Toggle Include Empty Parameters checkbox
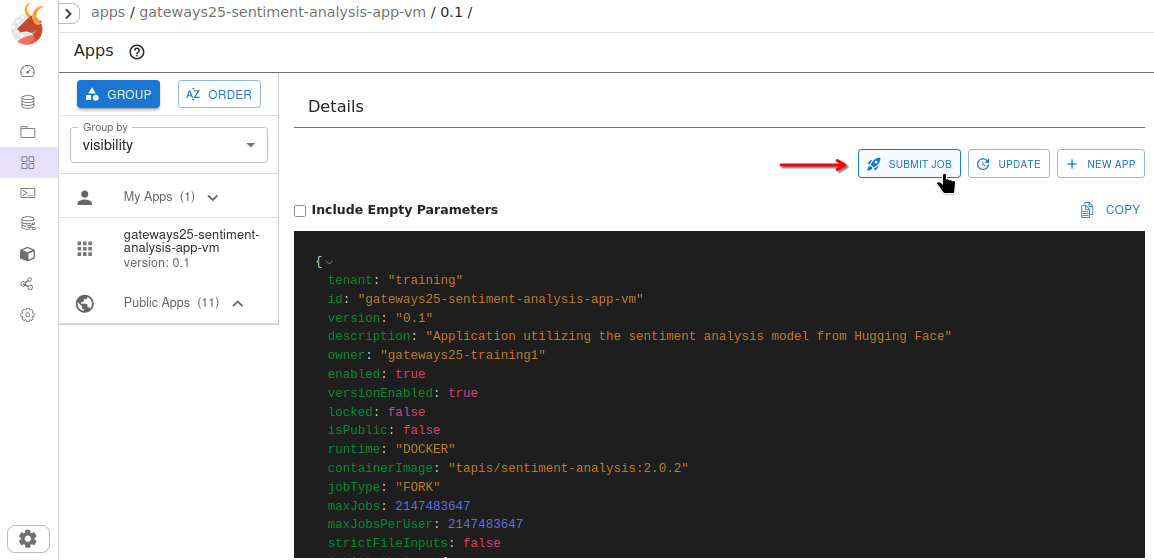1154x560 pixels. tap(300, 211)
